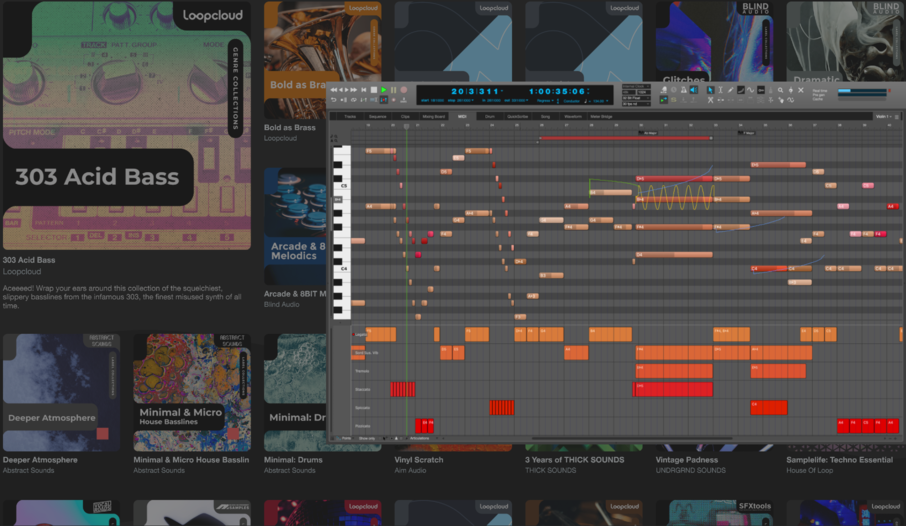Toggle the blue Audible Mode speaker icon

[x=694, y=90]
